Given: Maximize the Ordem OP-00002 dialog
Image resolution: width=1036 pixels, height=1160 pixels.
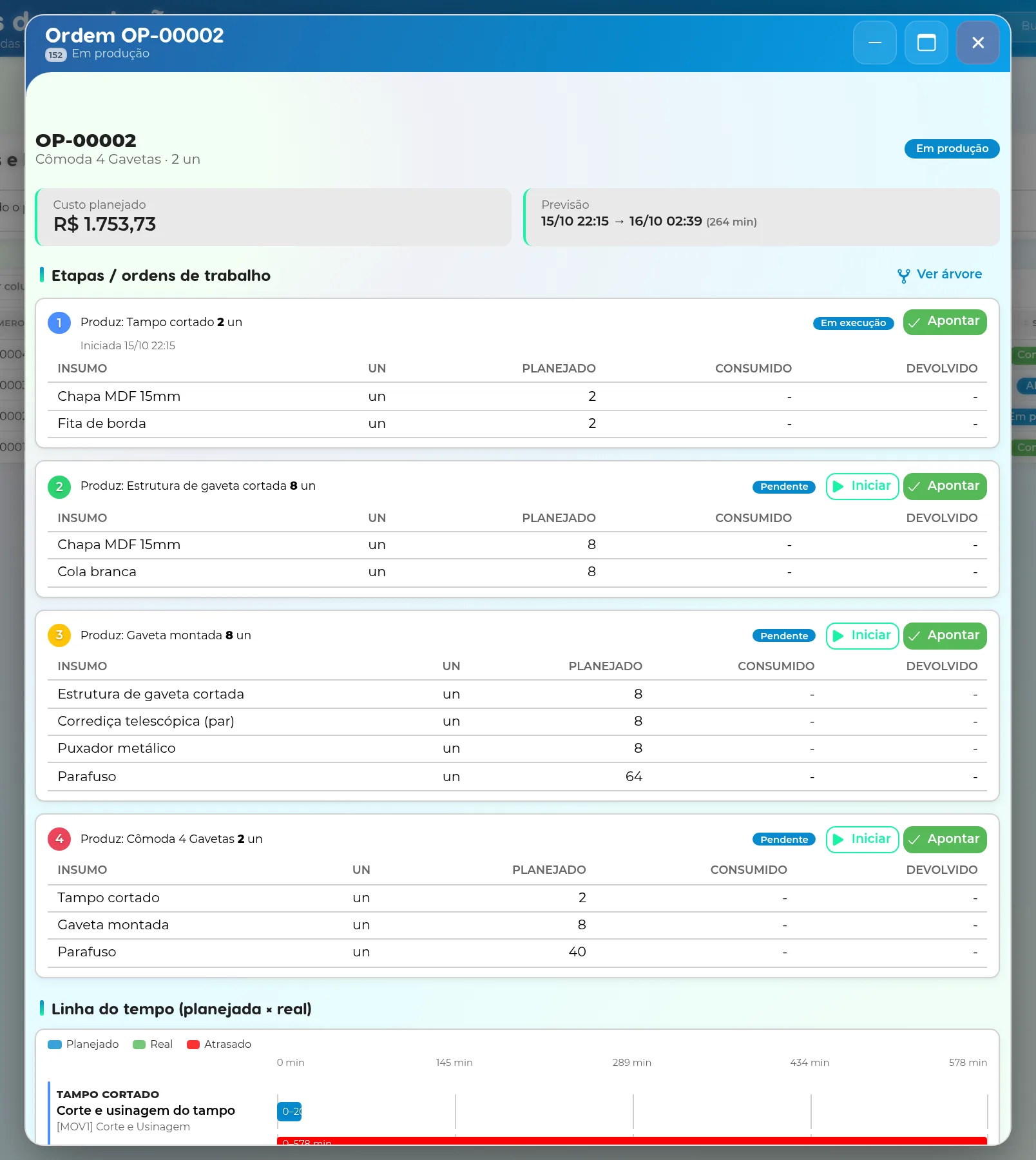Looking at the screenshot, I should tap(926, 43).
